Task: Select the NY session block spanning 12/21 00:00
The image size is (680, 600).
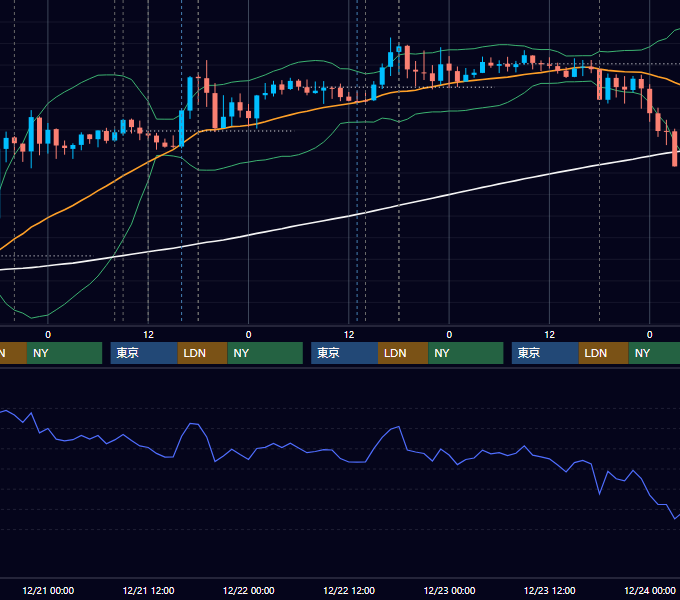Action: [x=64, y=353]
